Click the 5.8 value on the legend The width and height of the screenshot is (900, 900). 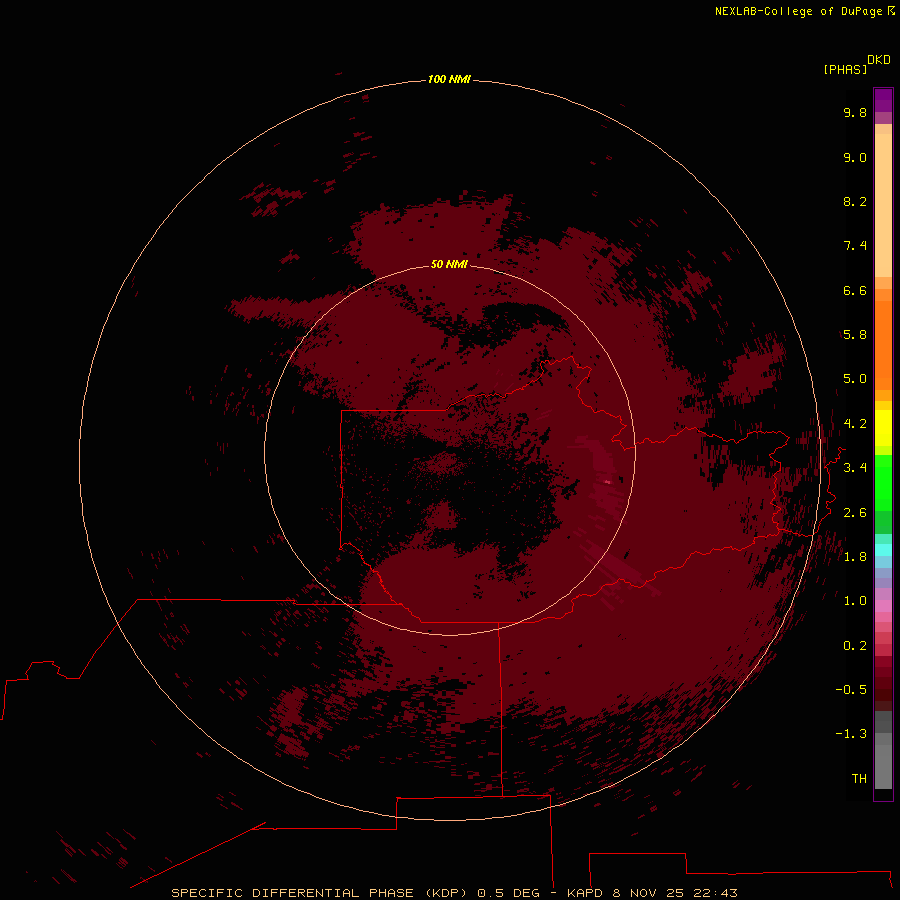point(855,335)
